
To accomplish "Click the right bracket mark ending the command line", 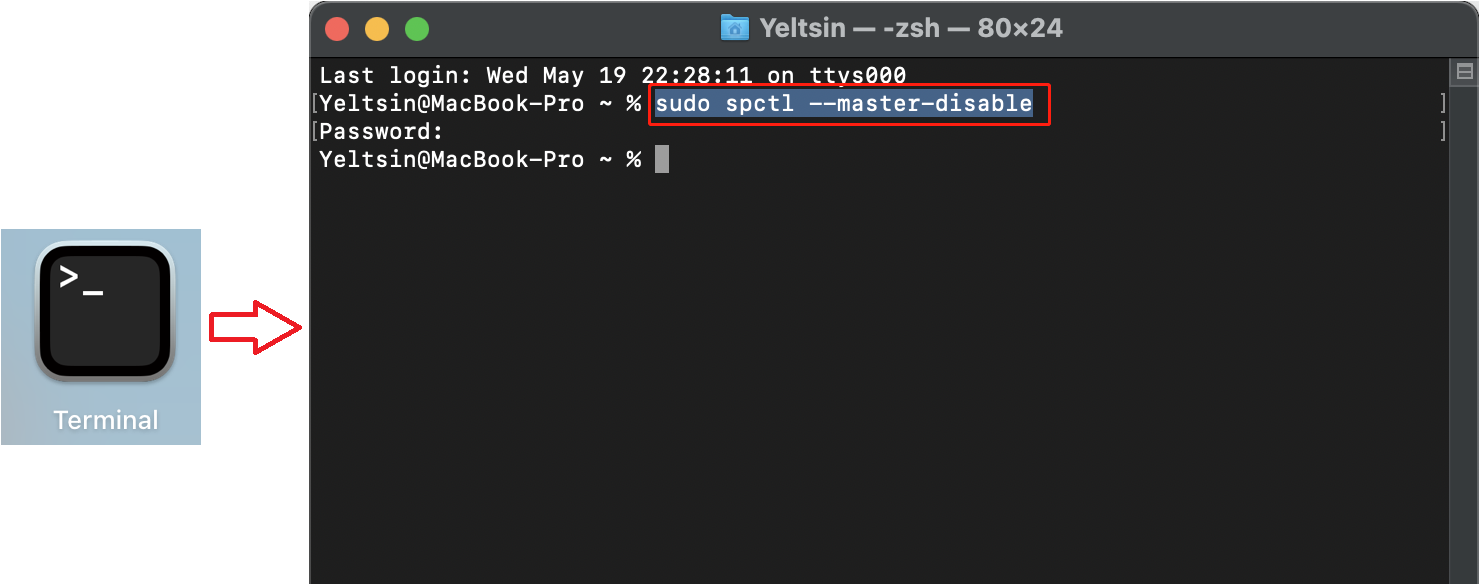I will click(1443, 103).
